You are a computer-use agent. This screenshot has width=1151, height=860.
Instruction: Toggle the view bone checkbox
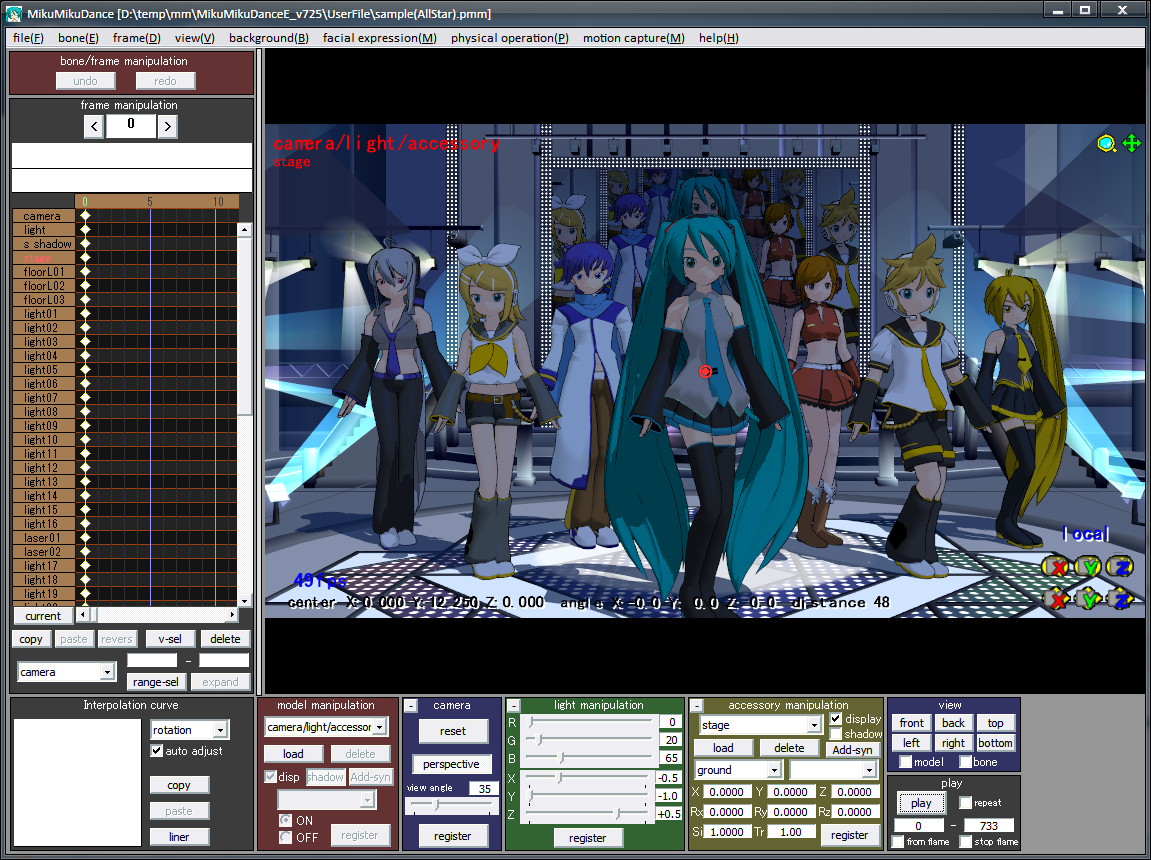[x=965, y=762]
